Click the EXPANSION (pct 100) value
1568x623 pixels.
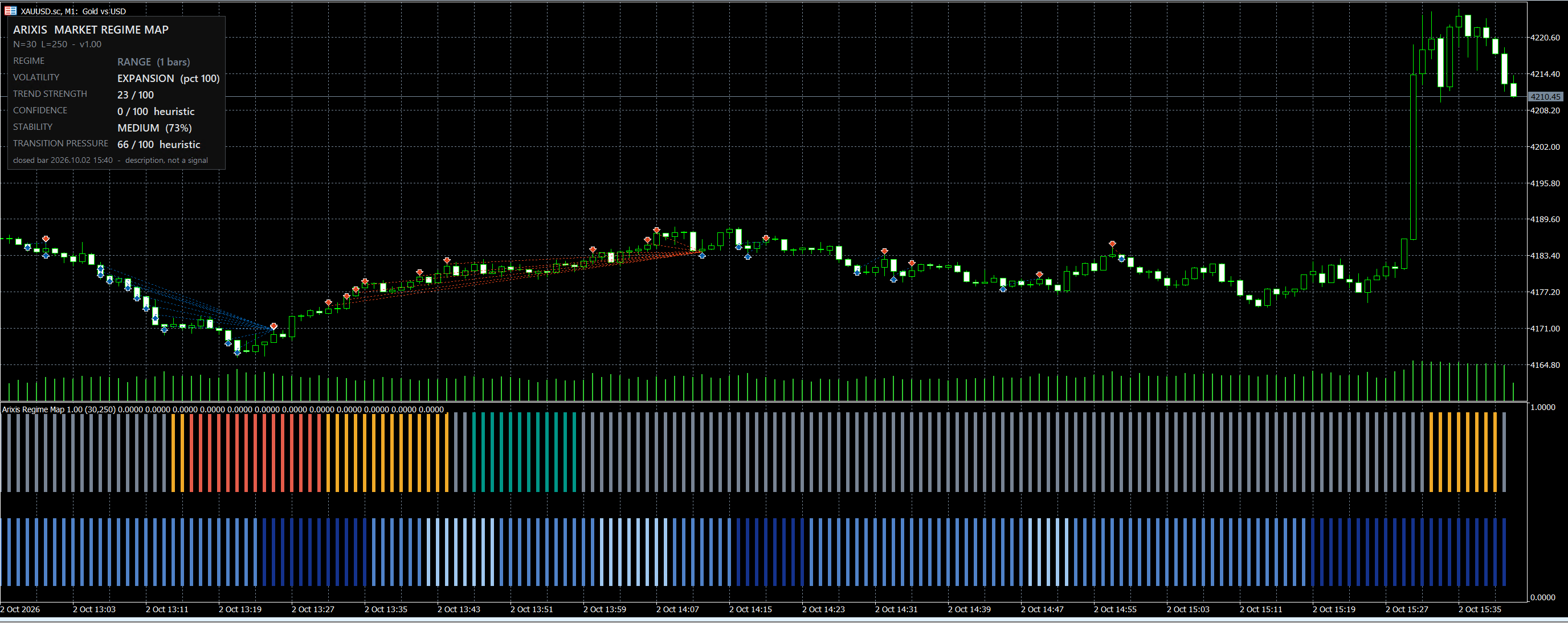(x=168, y=79)
